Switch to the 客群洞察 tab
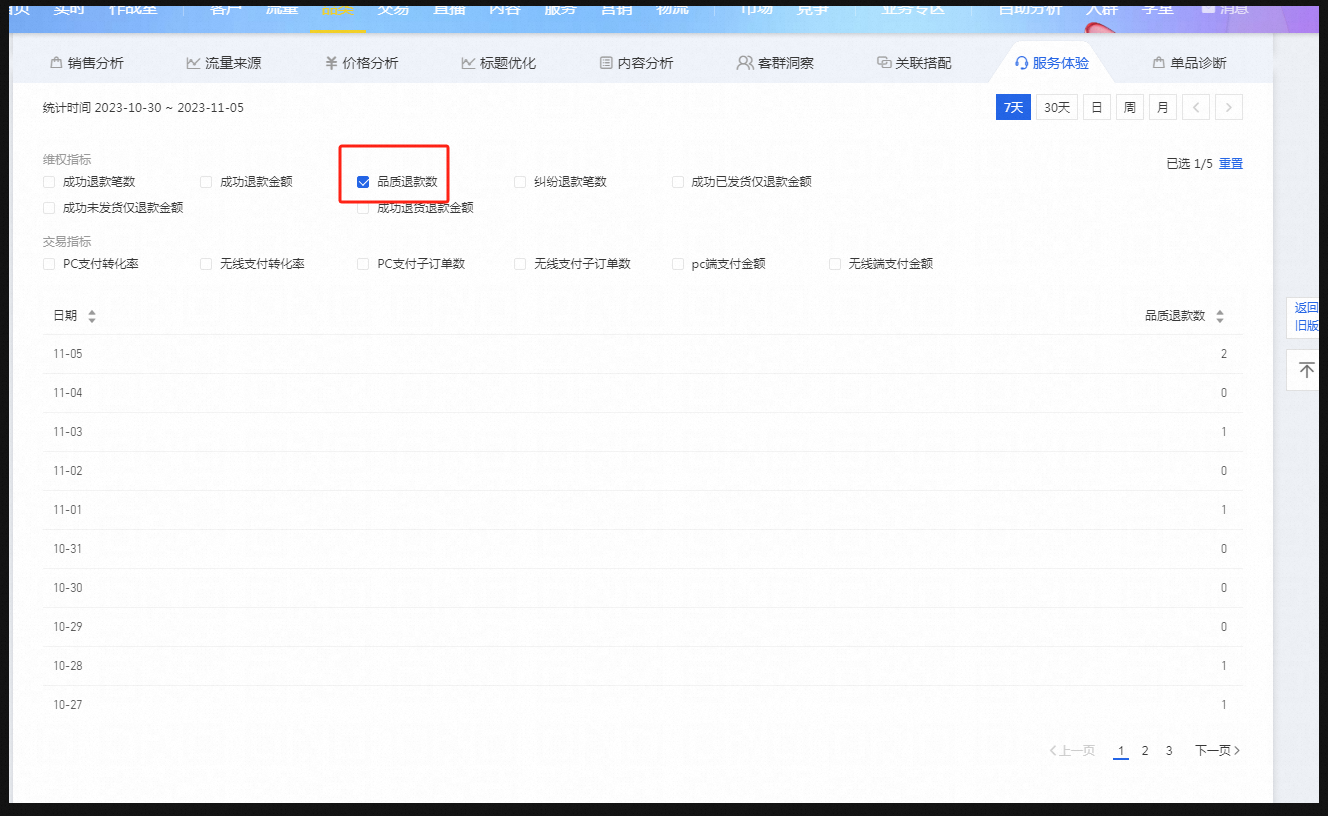This screenshot has width=1328, height=816. [x=775, y=63]
